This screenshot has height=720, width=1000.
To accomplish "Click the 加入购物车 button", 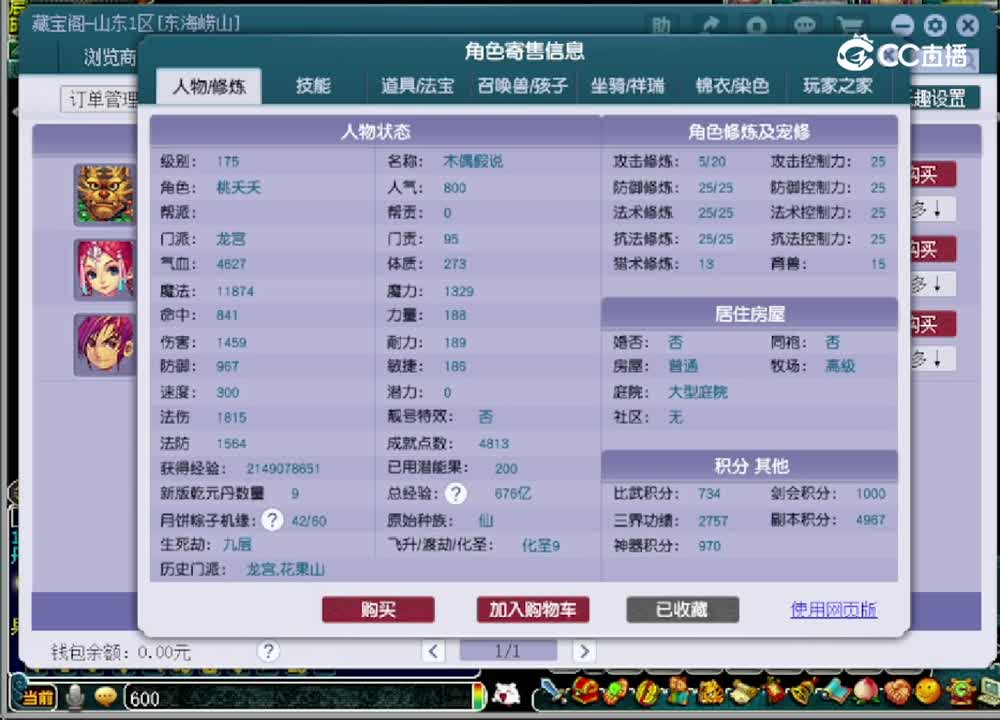I will point(533,609).
